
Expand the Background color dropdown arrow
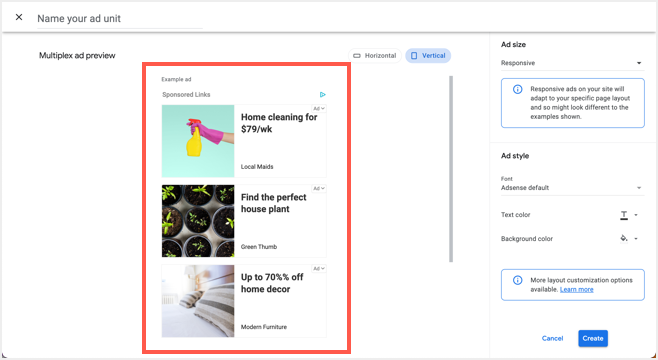(636, 238)
